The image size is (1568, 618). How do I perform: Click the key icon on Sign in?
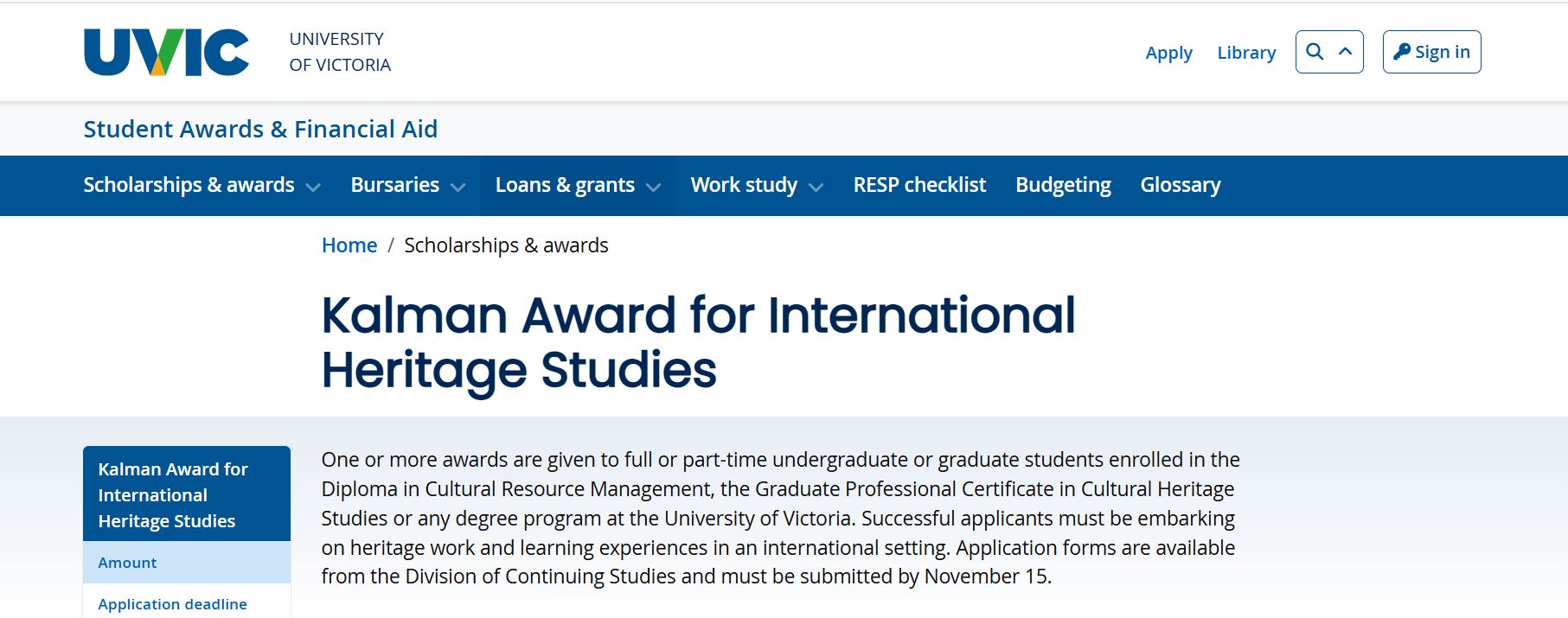coord(1402,52)
